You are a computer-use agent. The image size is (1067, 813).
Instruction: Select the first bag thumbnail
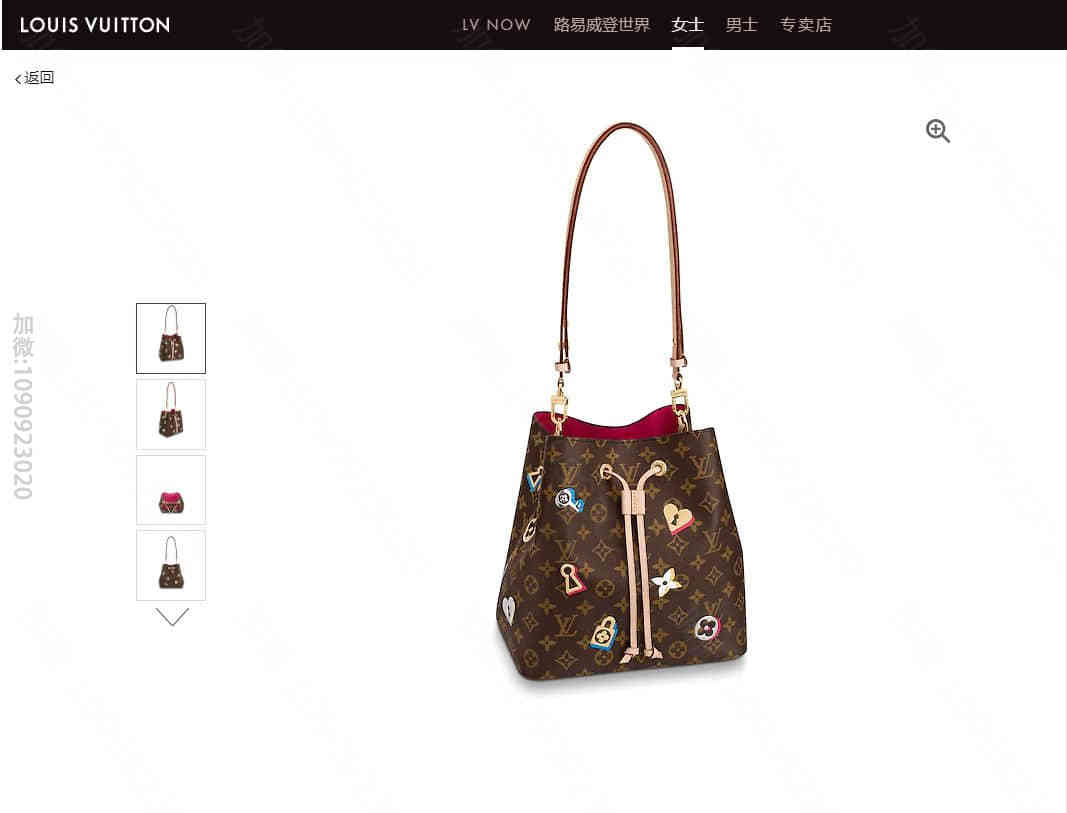point(171,338)
